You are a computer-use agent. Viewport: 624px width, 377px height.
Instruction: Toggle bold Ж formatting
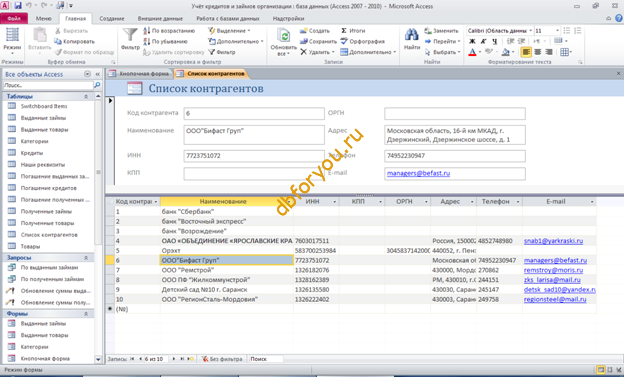point(472,41)
